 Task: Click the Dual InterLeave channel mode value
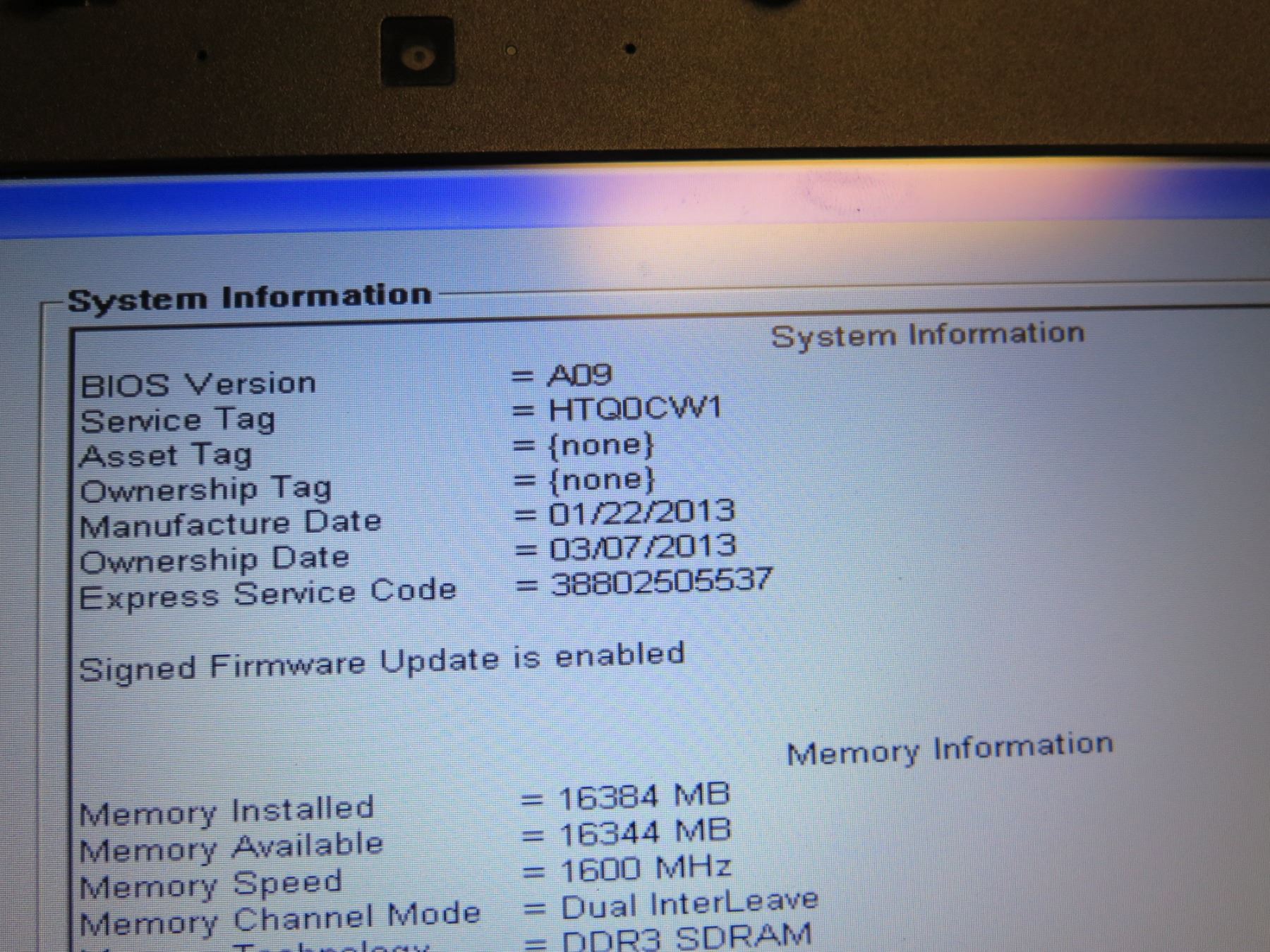pyautogui.click(x=689, y=904)
